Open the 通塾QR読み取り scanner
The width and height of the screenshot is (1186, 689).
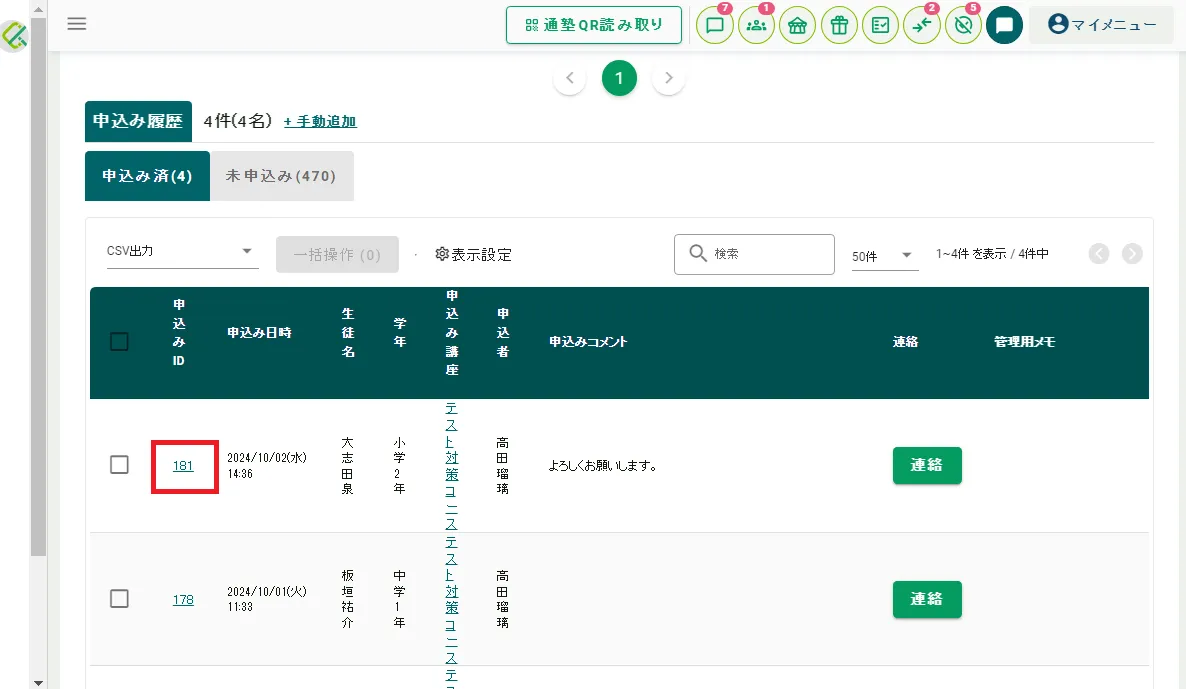click(x=593, y=25)
